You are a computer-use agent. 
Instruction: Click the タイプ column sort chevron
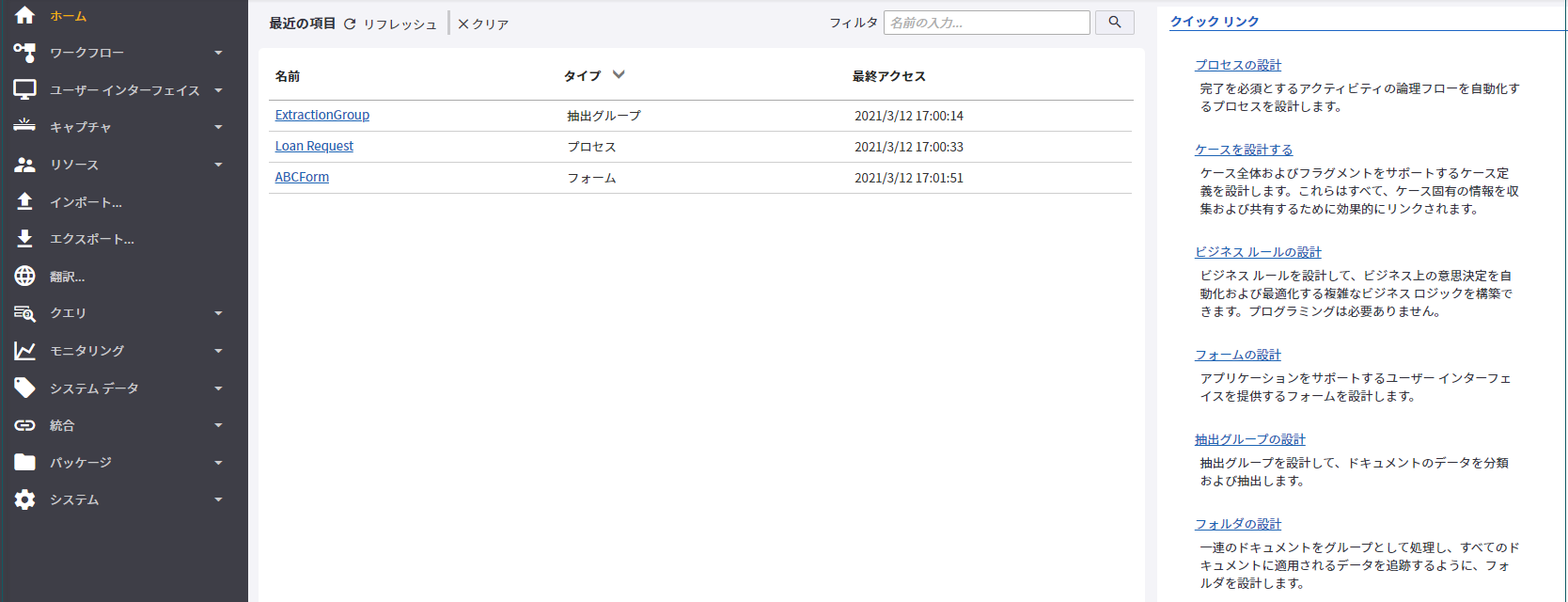click(x=619, y=74)
